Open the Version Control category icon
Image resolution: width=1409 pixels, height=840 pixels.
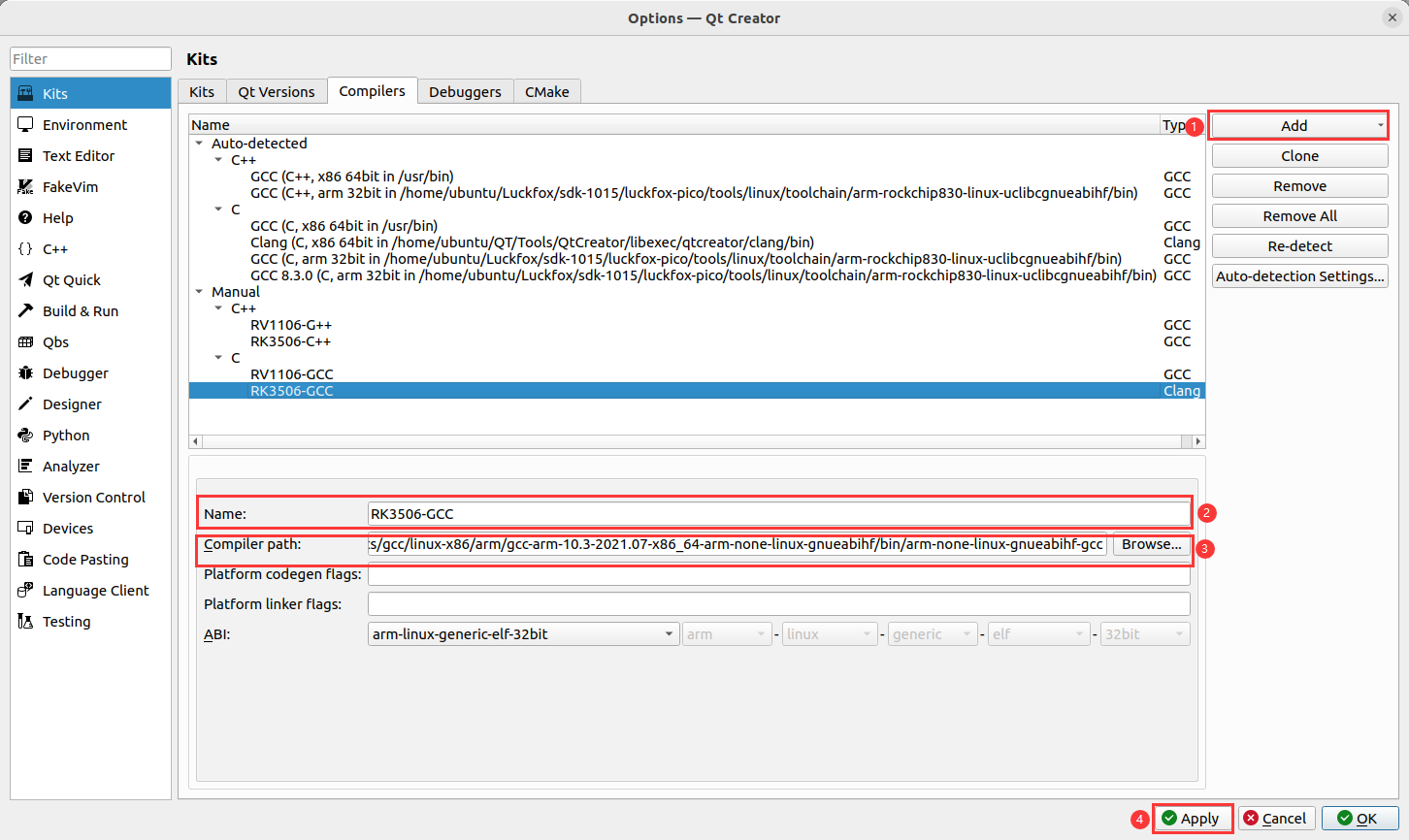tap(25, 498)
